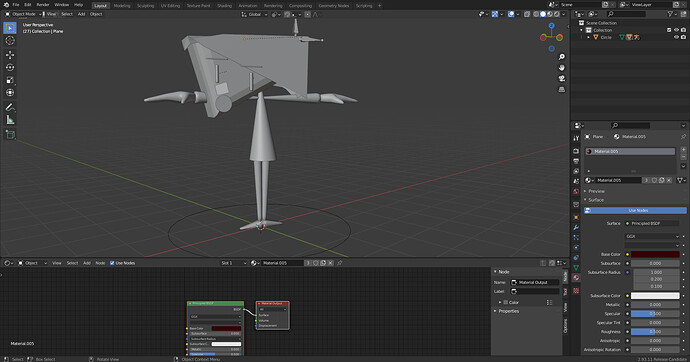Toggle the Collection exclude checkbox in the outliner
This screenshot has height=362, width=690.
click(x=669, y=30)
